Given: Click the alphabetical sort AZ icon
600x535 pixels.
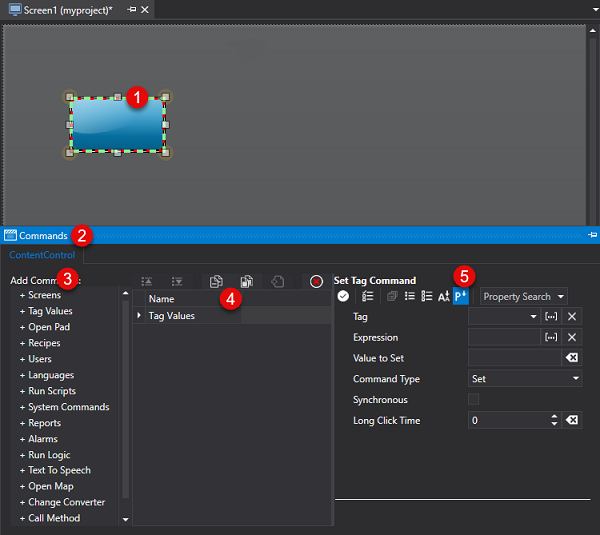Looking at the screenshot, I should coord(444,296).
